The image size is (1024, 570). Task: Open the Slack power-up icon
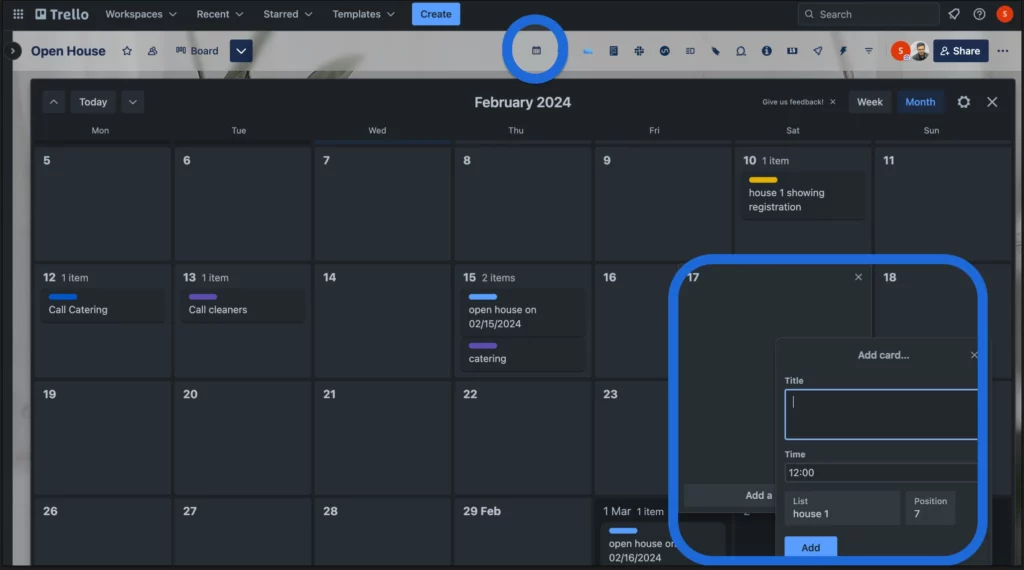[x=639, y=51]
